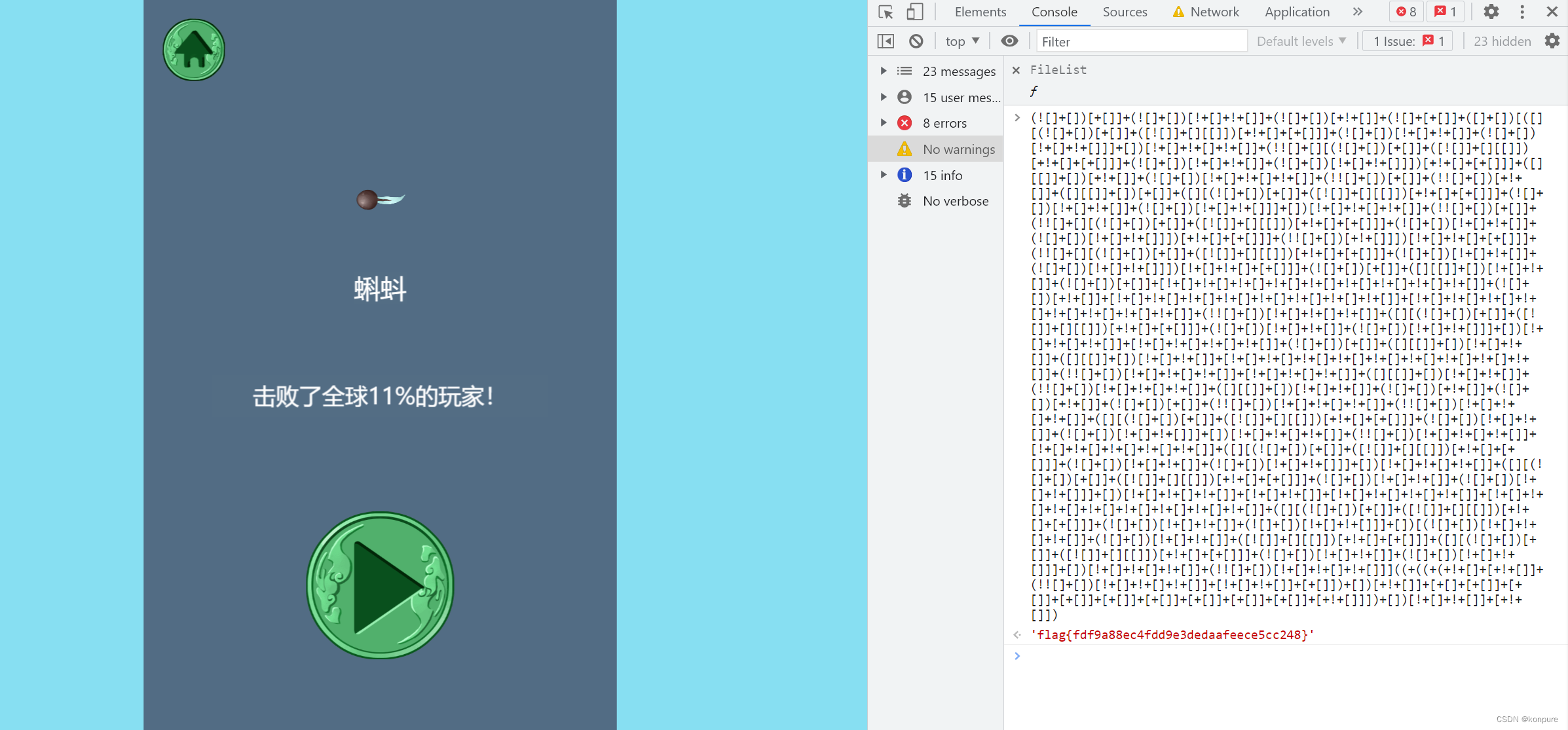
Task: Toggle the 15 info messages filter
Action: coord(940,174)
